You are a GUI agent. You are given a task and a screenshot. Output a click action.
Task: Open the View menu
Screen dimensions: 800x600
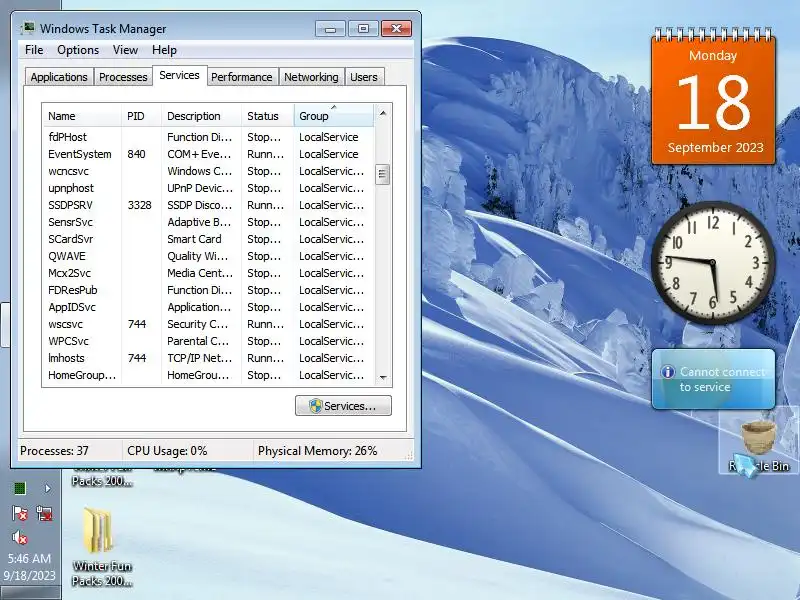pos(125,50)
